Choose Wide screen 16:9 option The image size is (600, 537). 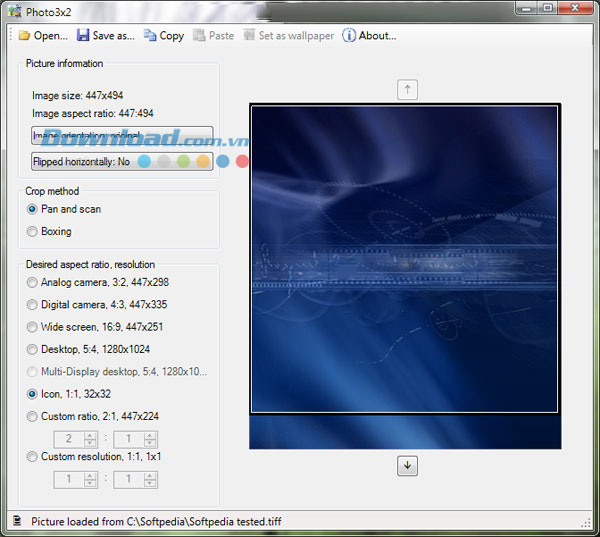pos(33,327)
